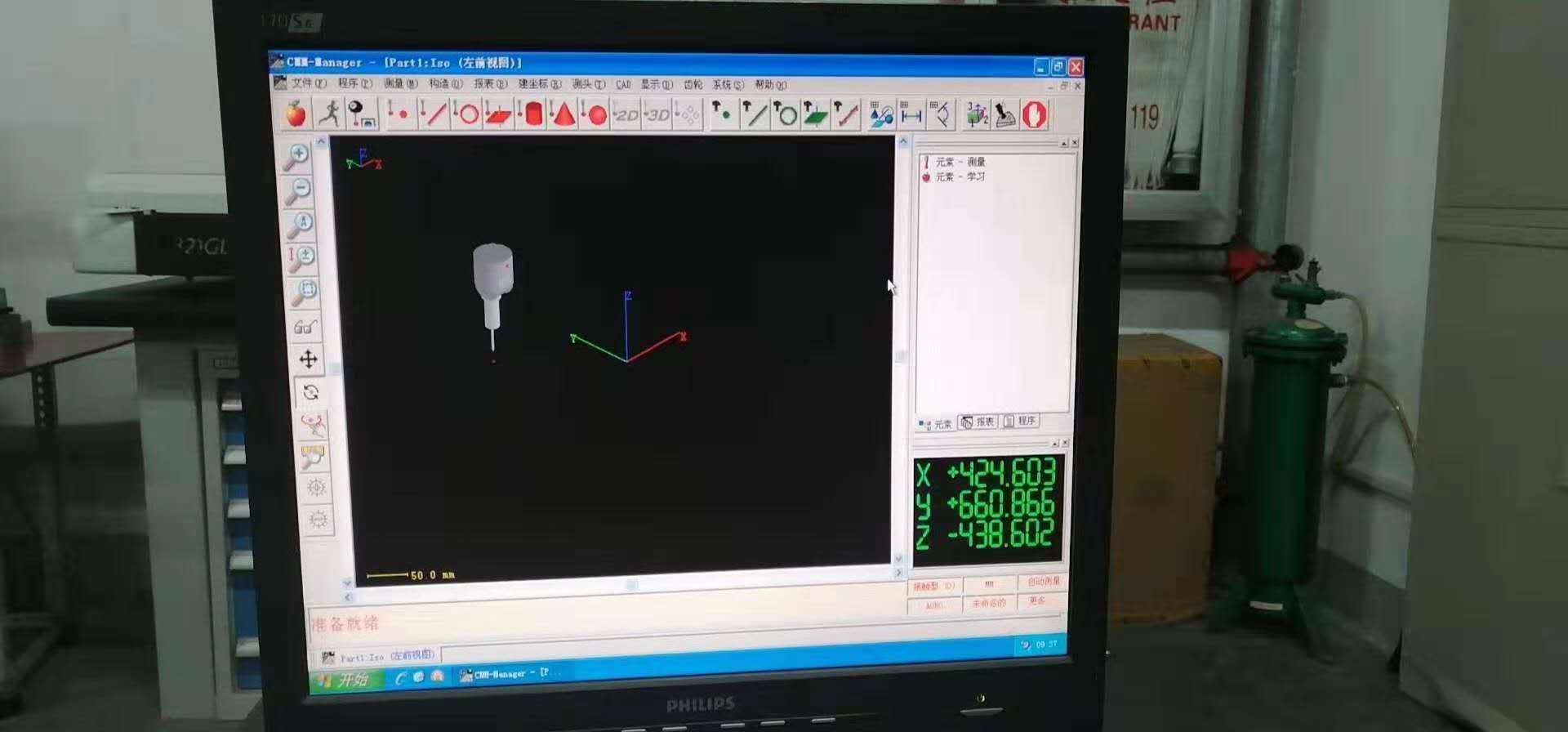Select 元素 - 测量 tree item
Image resolution: width=1568 pixels, height=732 pixels.
960,162
